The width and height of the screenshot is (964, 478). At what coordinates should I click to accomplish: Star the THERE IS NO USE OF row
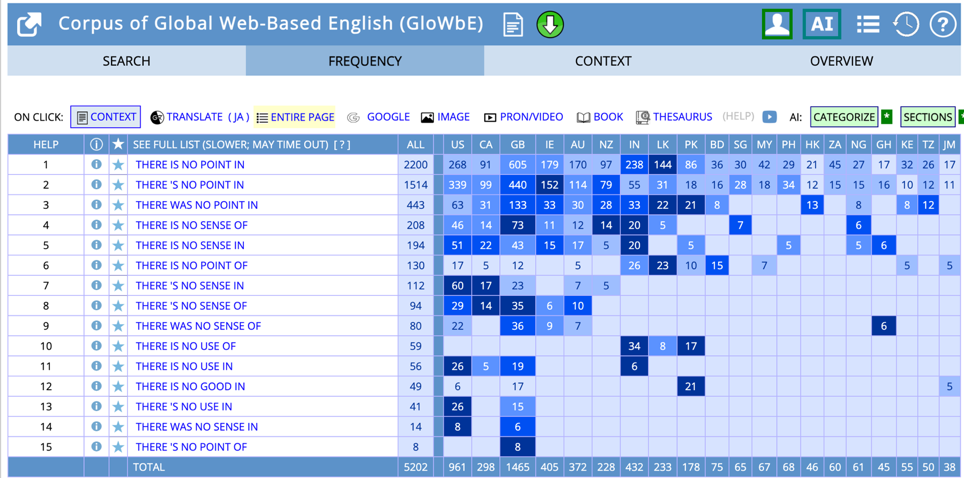coord(118,346)
